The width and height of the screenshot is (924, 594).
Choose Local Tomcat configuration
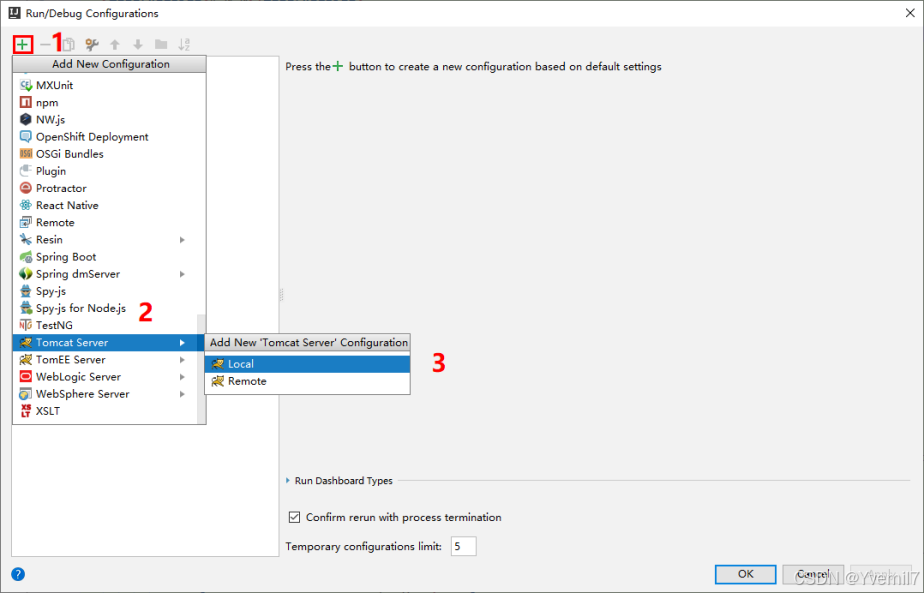pos(307,364)
